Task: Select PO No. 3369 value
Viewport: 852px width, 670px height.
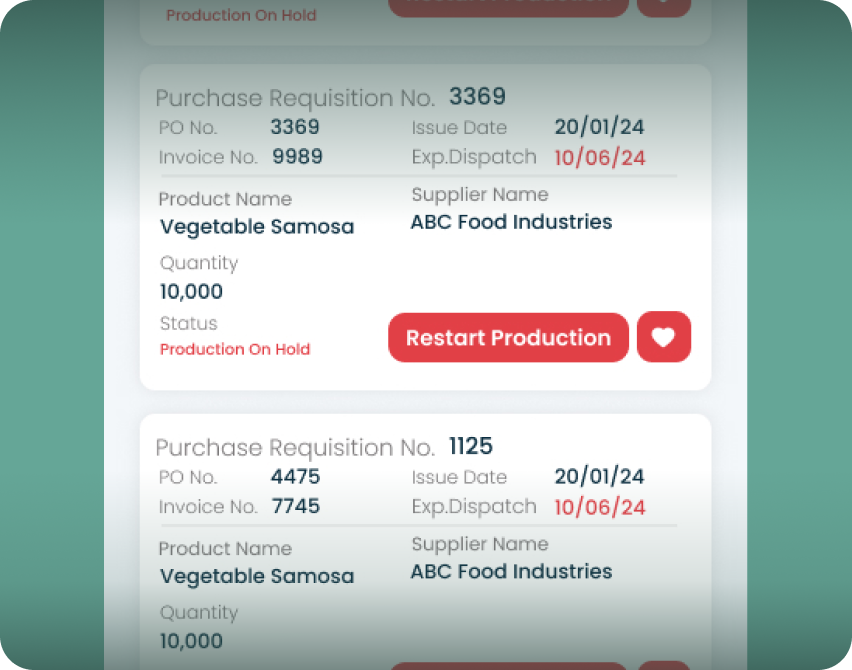Action: [x=295, y=127]
